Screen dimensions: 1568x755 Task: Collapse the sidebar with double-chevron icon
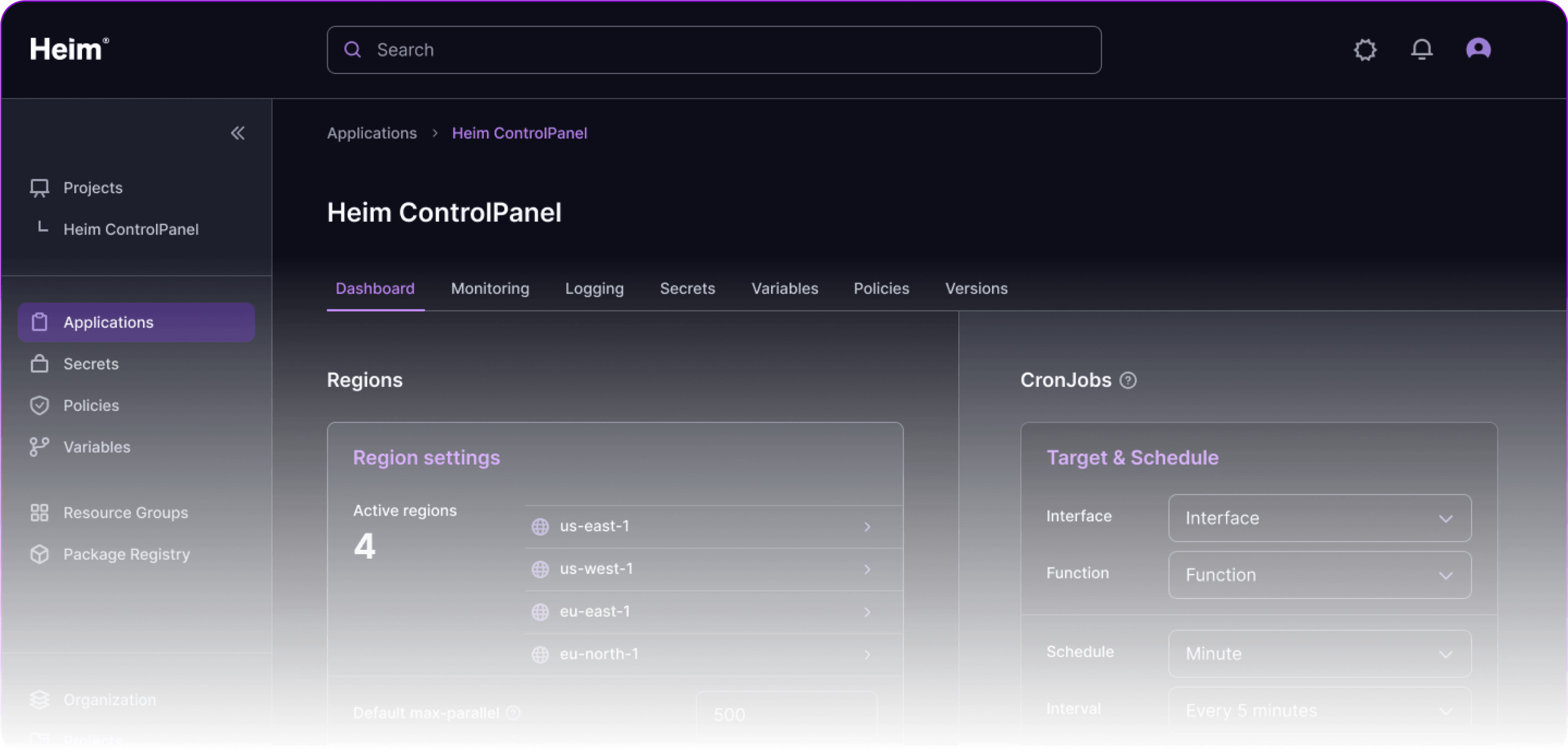pyautogui.click(x=237, y=134)
